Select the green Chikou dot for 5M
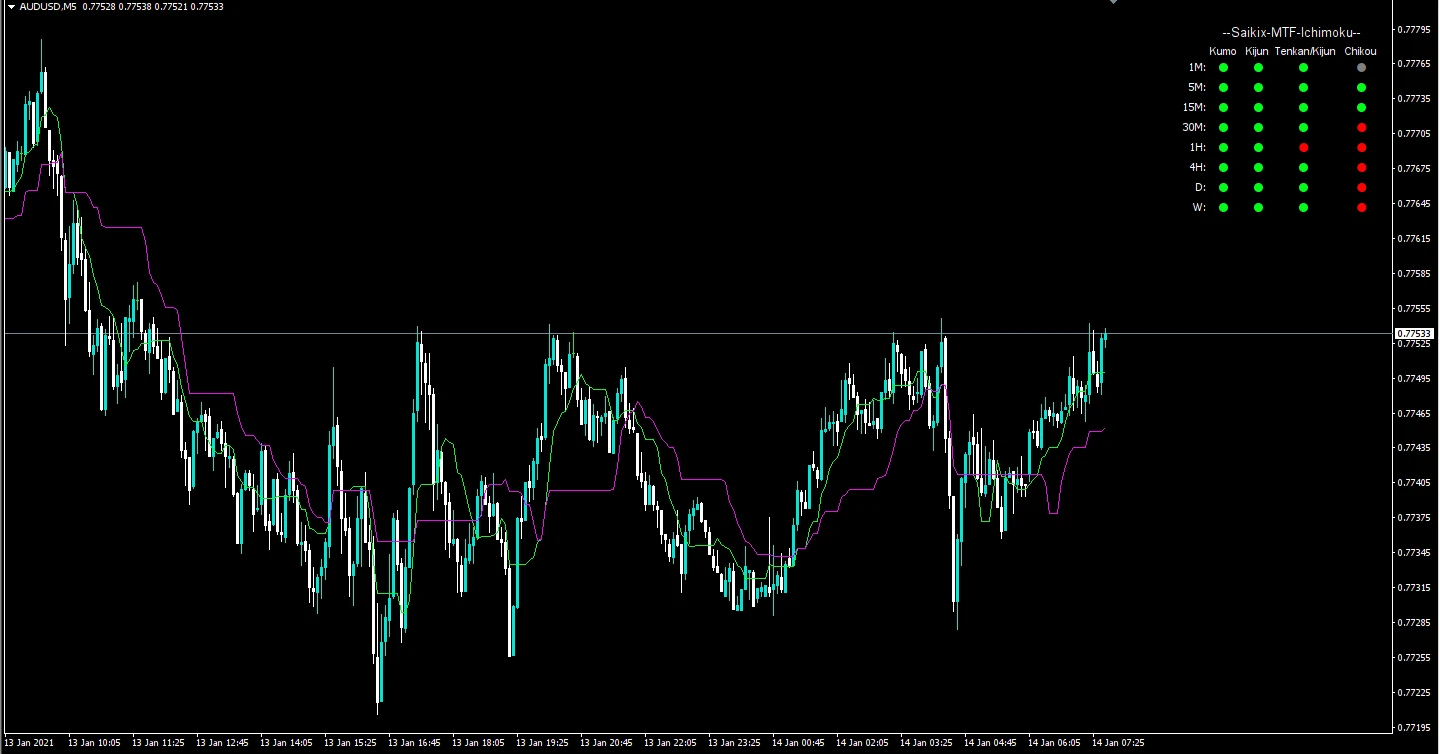This screenshot has width=1440, height=754. [1361, 88]
